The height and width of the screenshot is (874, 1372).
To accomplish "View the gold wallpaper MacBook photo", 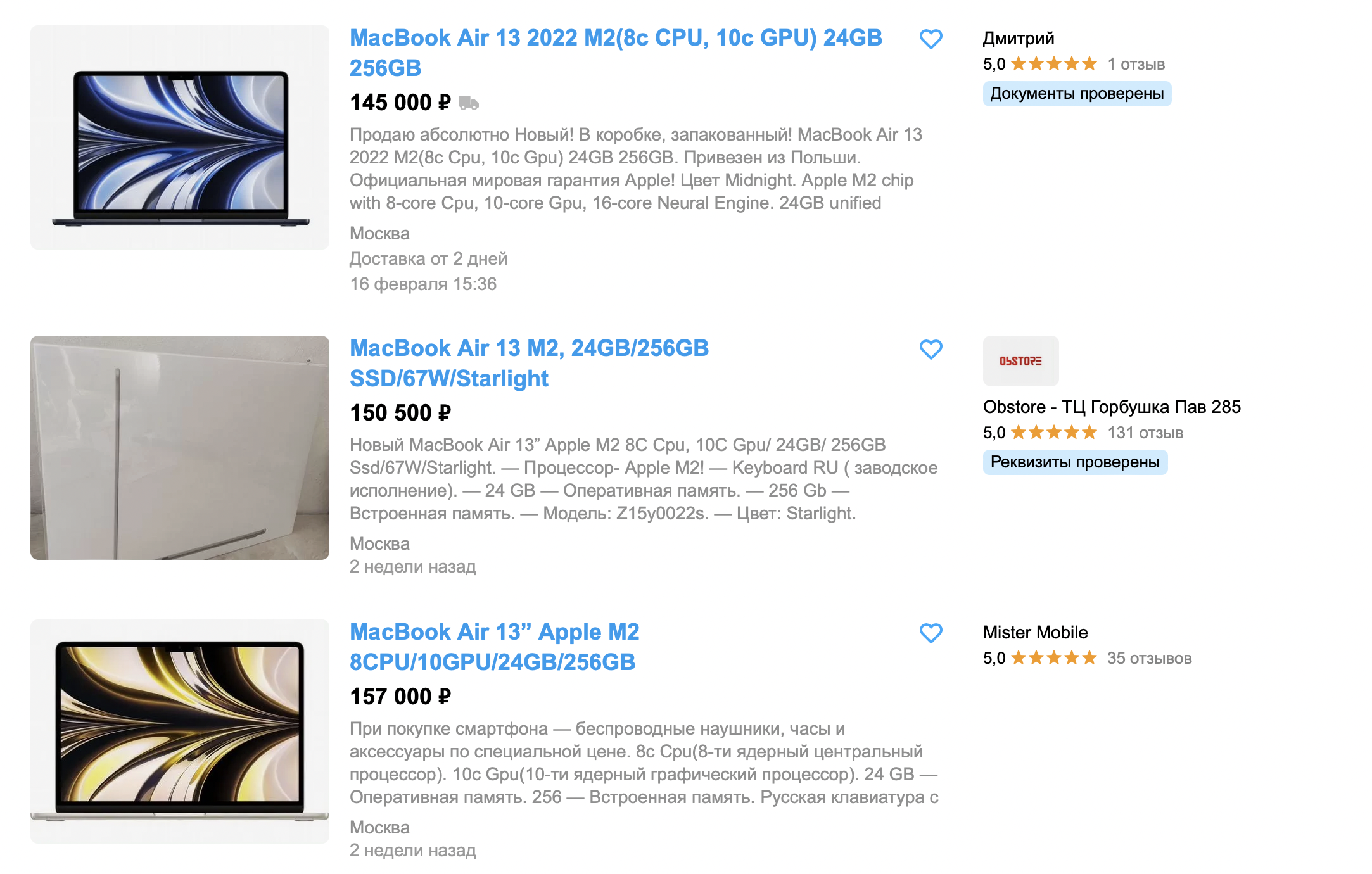I will pyautogui.click(x=180, y=731).
